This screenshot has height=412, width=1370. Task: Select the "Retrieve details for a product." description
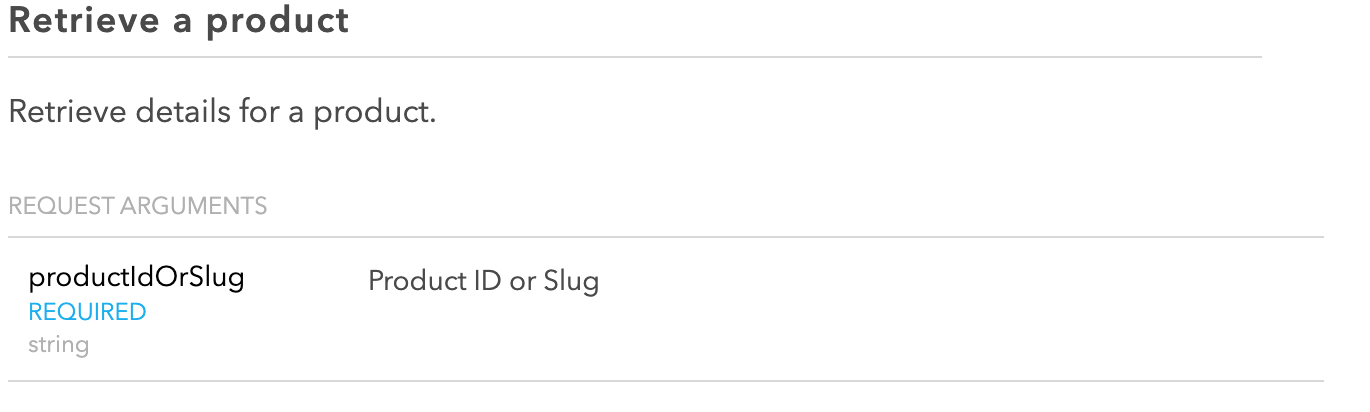pyautogui.click(x=222, y=112)
